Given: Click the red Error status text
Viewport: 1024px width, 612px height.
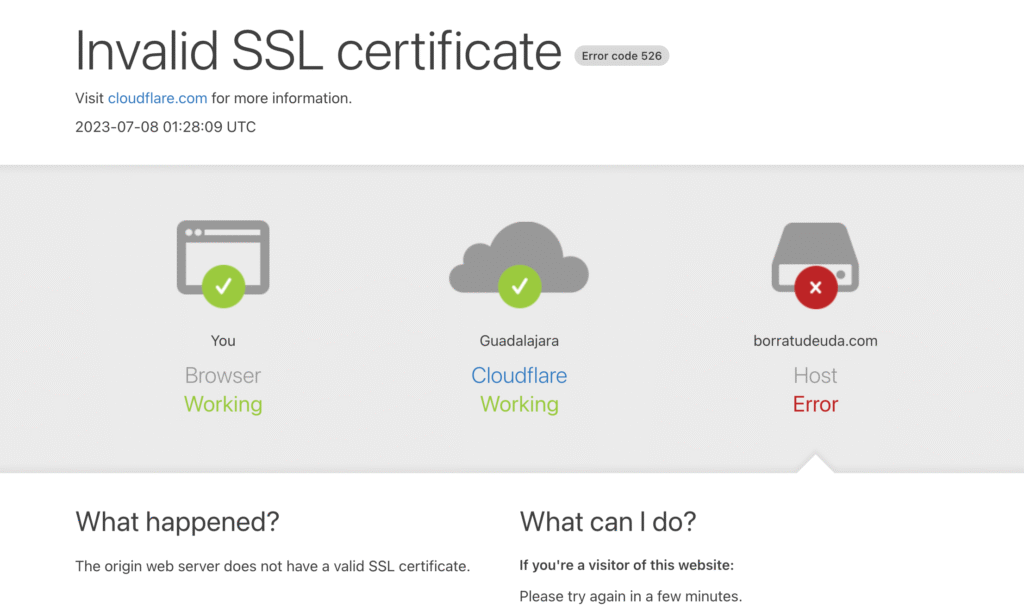Looking at the screenshot, I should pyautogui.click(x=815, y=405).
